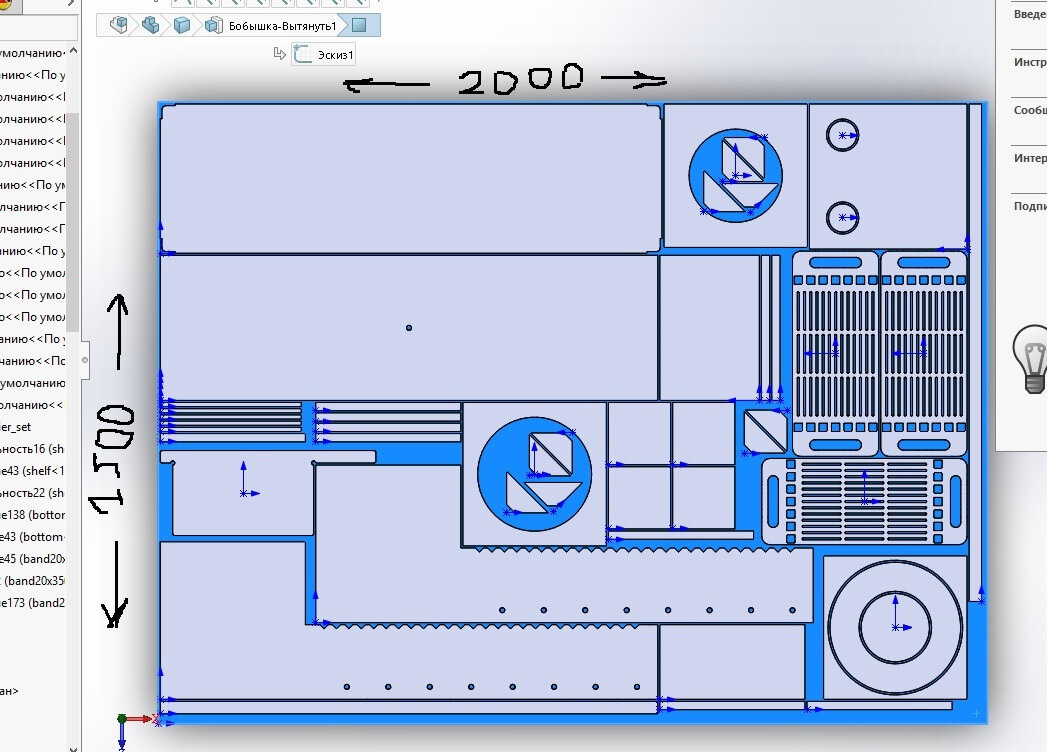Image resolution: width=1047 pixels, height=752 pixels.
Task: Select the highlighted face icon in breadcrumb
Action: click(x=359, y=25)
